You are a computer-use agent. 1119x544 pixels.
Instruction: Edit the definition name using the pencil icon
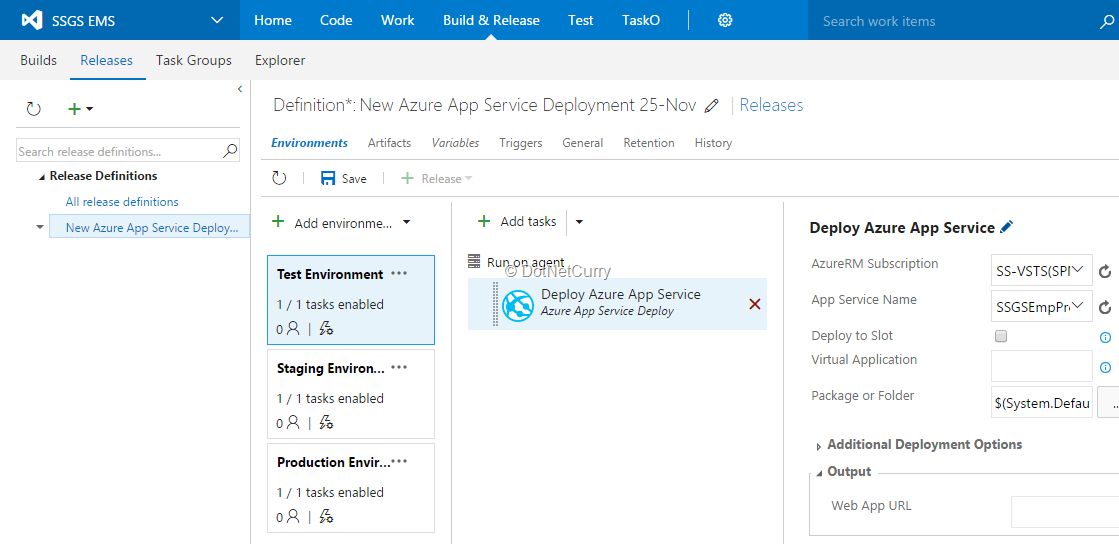pyautogui.click(x=711, y=106)
